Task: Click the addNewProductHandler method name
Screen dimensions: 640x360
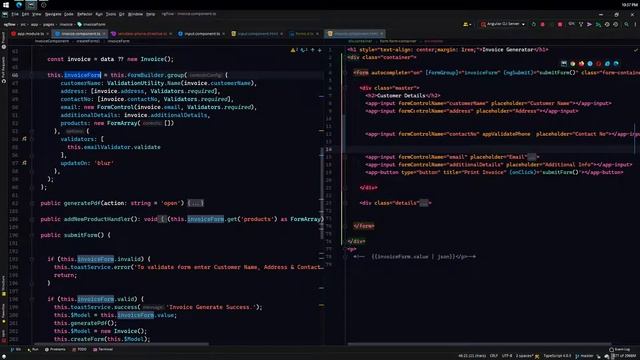Action: click(97, 219)
